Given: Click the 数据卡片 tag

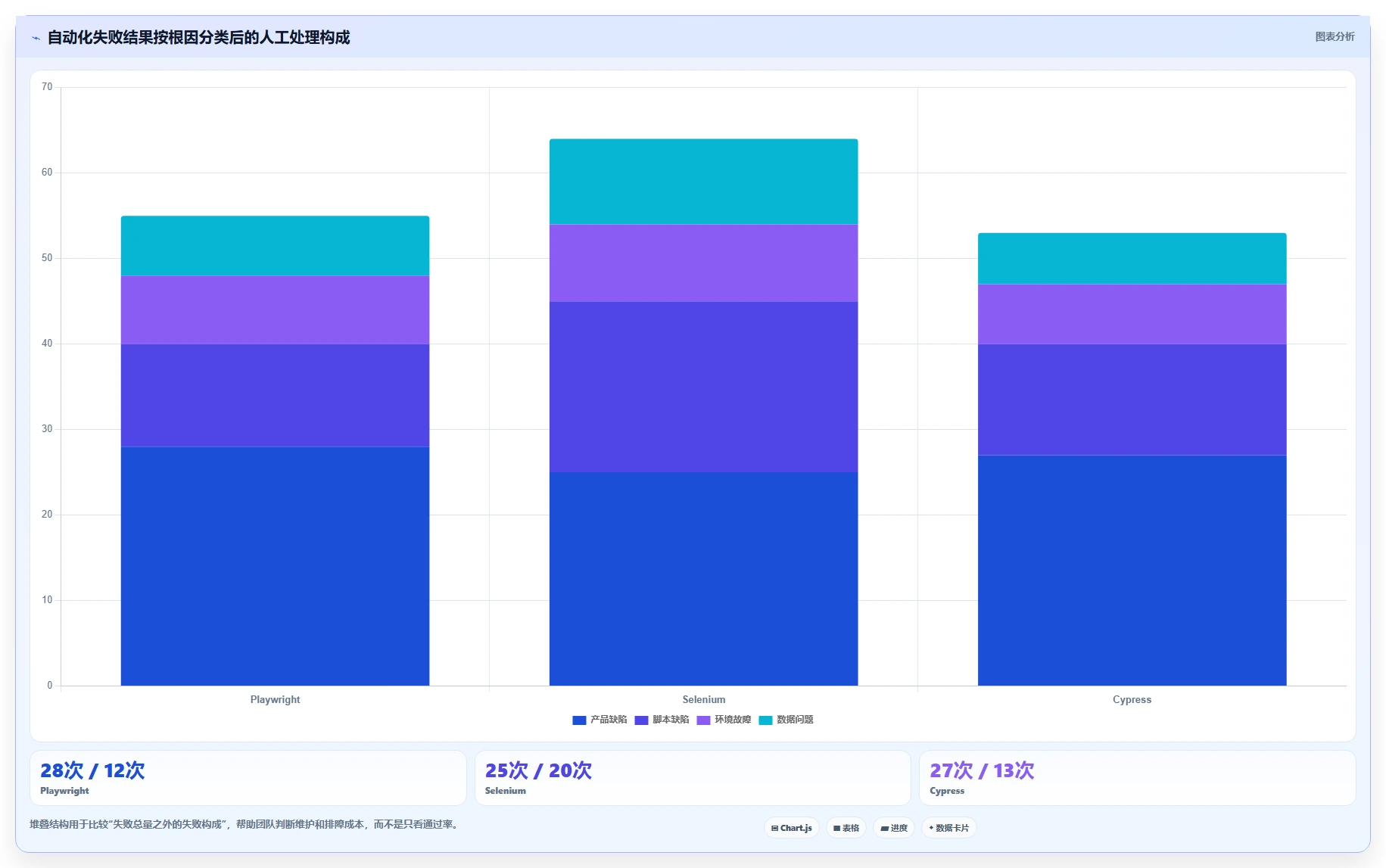Looking at the screenshot, I should coord(948,828).
